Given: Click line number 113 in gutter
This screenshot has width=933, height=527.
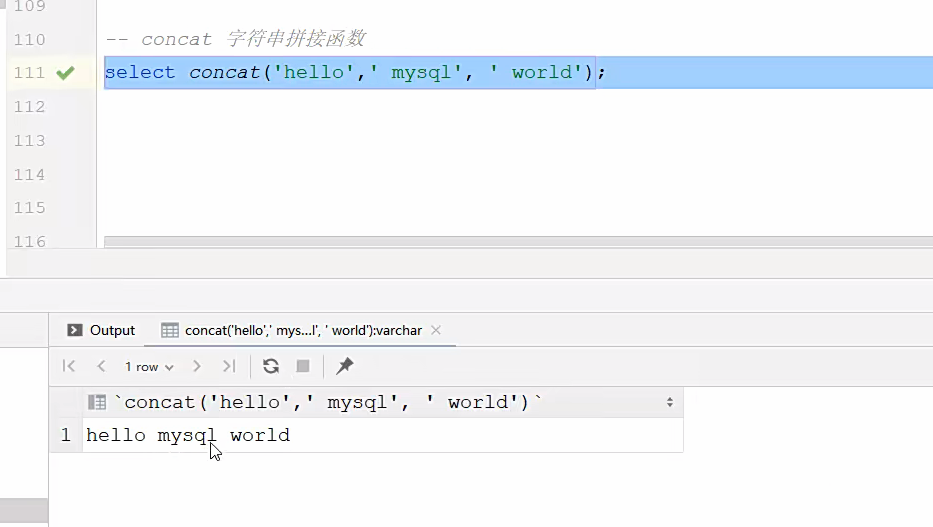Looking at the screenshot, I should coord(29,140).
